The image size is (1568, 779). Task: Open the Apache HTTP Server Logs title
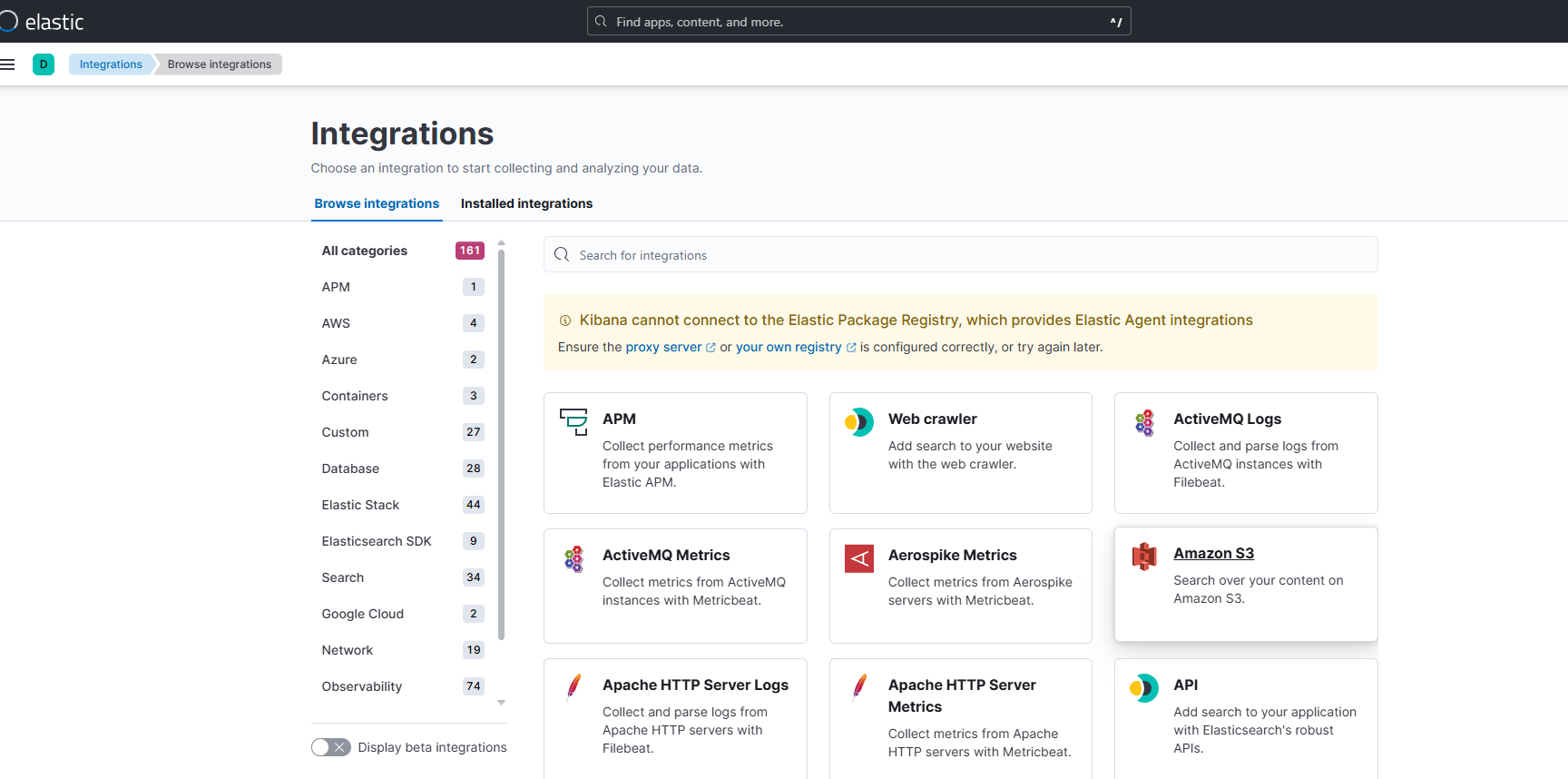pyautogui.click(x=695, y=685)
